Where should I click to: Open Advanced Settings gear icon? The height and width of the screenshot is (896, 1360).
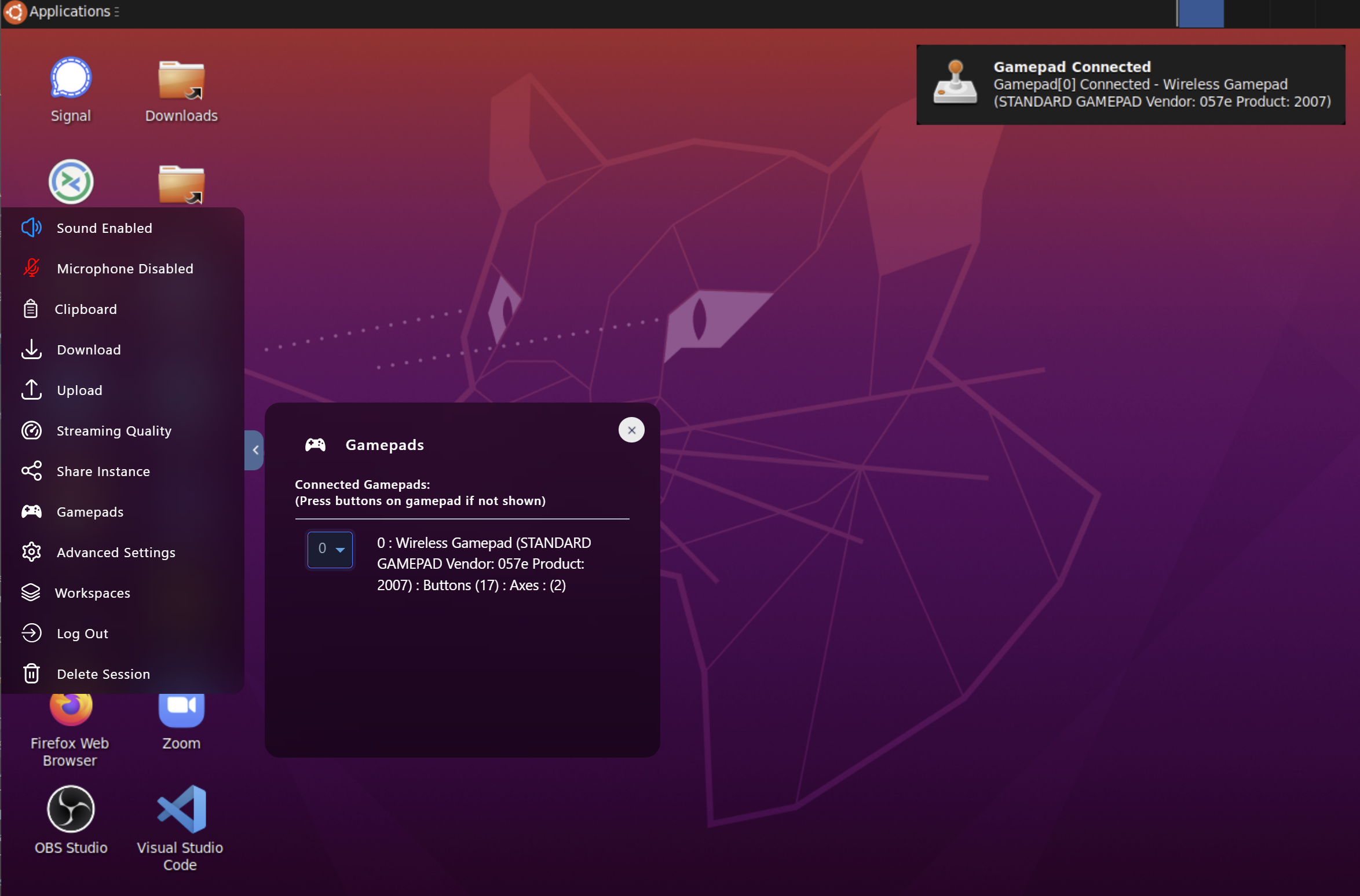pos(31,552)
